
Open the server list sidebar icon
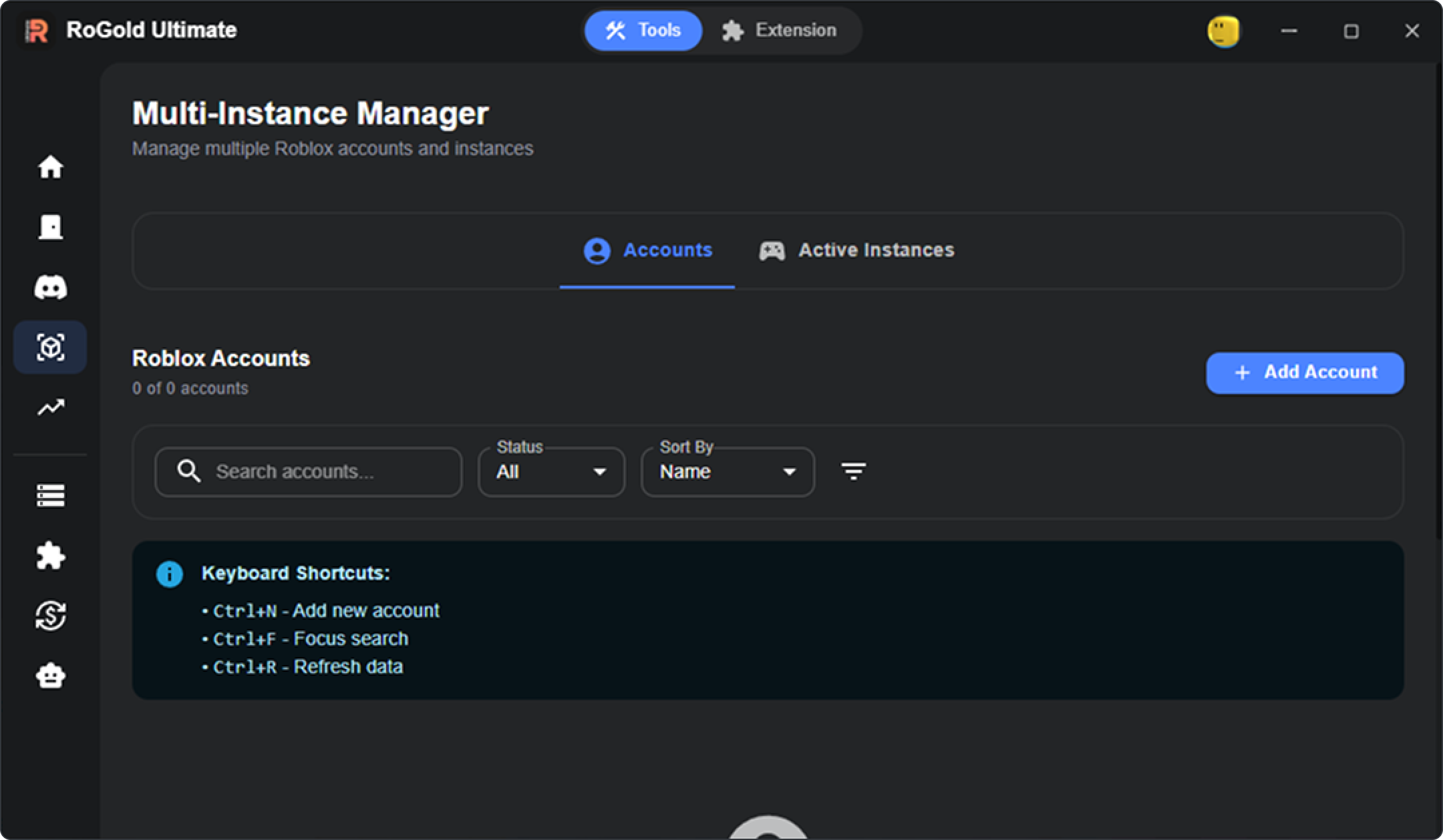click(x=50, y=495)
